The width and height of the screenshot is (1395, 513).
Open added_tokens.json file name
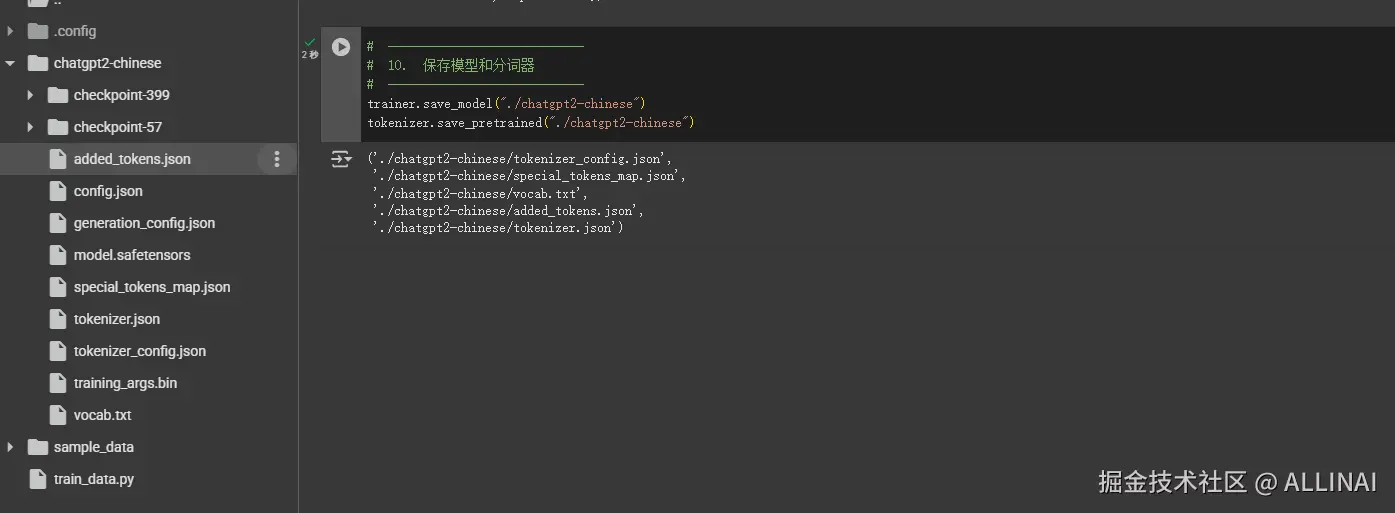pyautogui.click(x=132, y=159)
